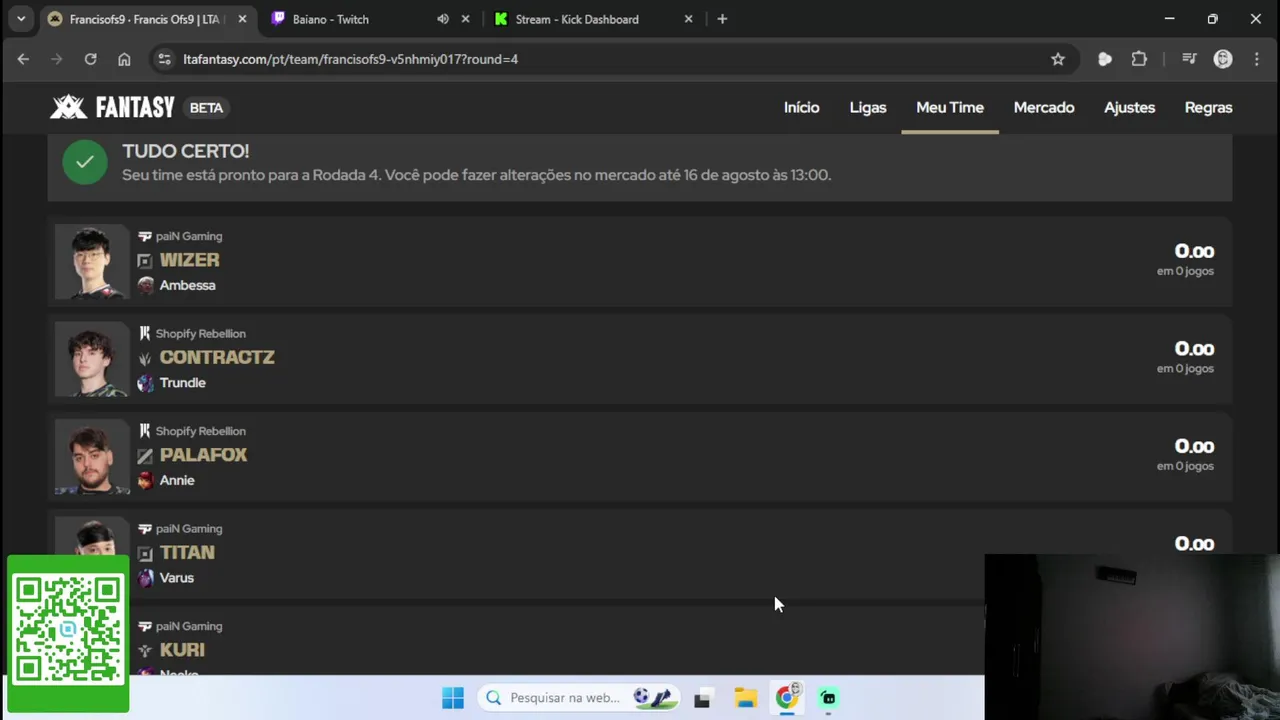Screen dimensions: 1280x720
Task: Click Contractz's player photo
Action: coord(92,359)
